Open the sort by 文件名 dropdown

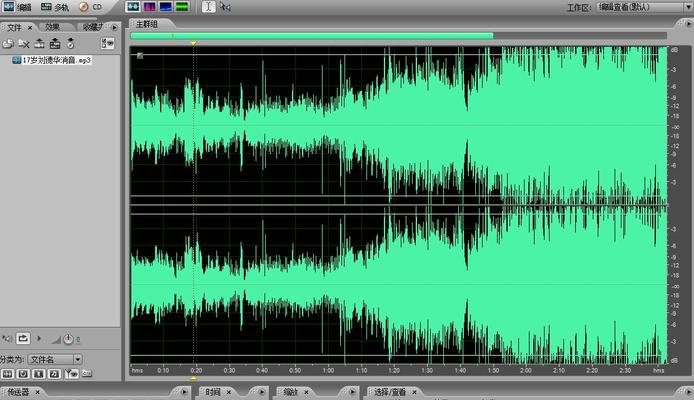[55, 359]
